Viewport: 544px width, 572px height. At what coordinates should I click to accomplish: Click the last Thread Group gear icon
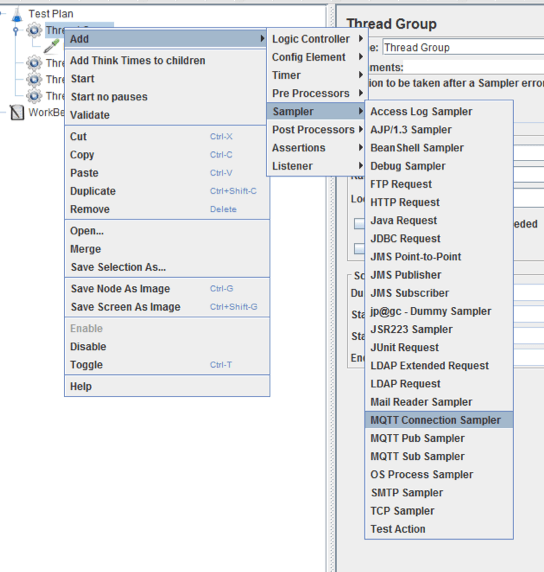point(34,96)
